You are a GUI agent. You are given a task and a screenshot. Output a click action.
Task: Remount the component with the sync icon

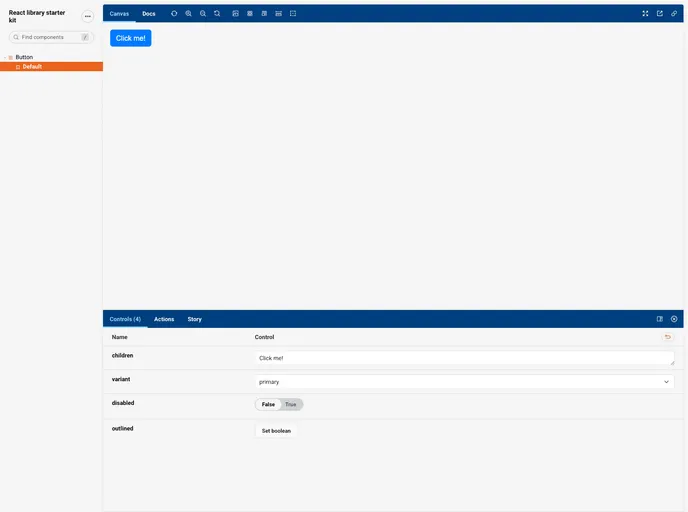(x=174, y=14)
